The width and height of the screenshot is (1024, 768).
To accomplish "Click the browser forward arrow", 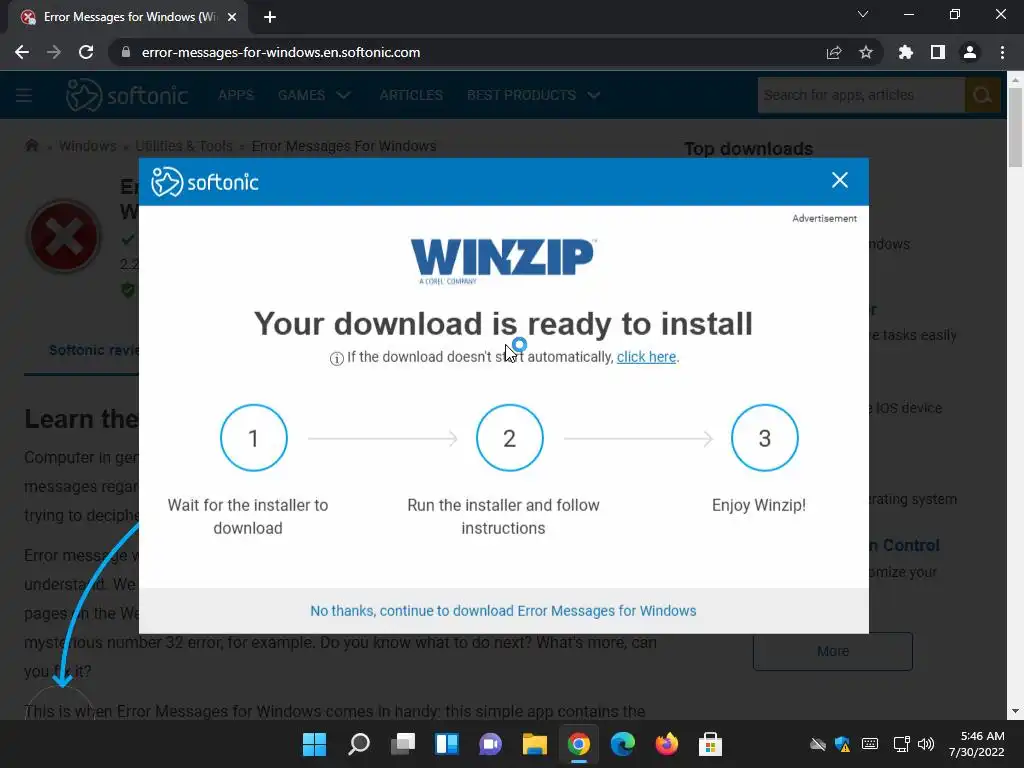I will (x=54, y=52).
